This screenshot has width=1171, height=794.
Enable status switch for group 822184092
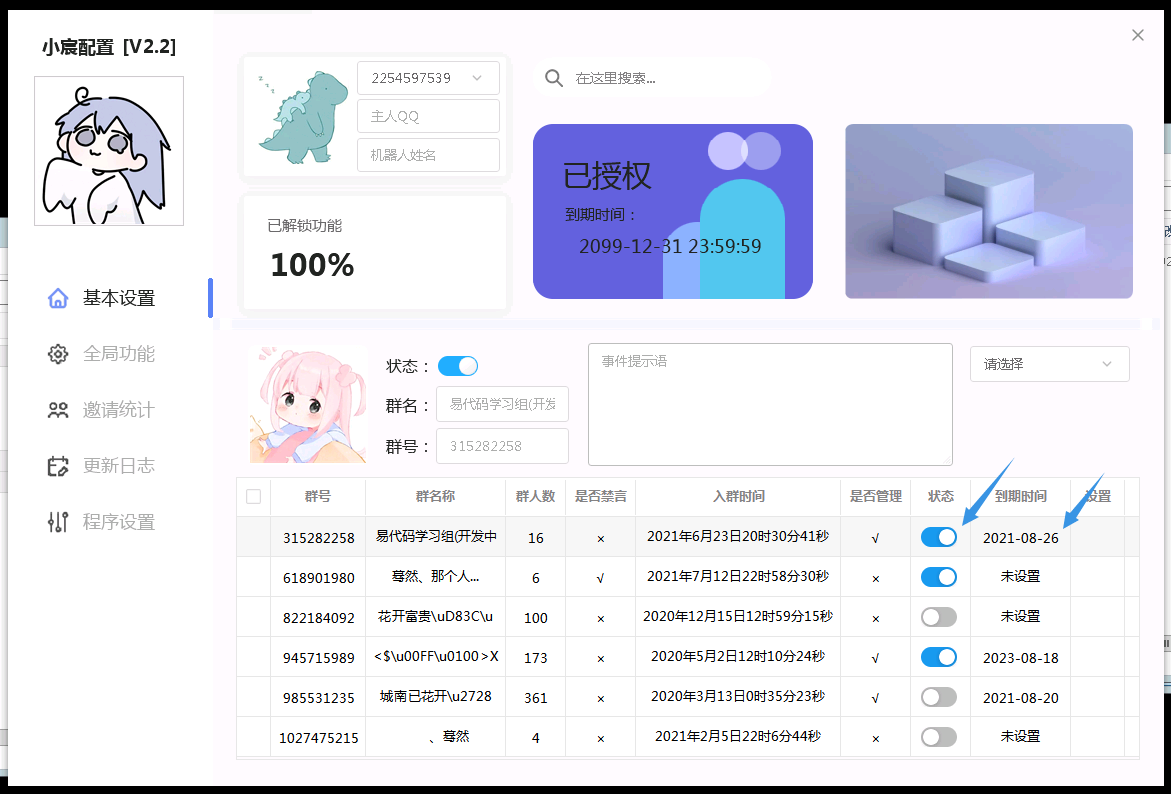click(x=939, y=617)
